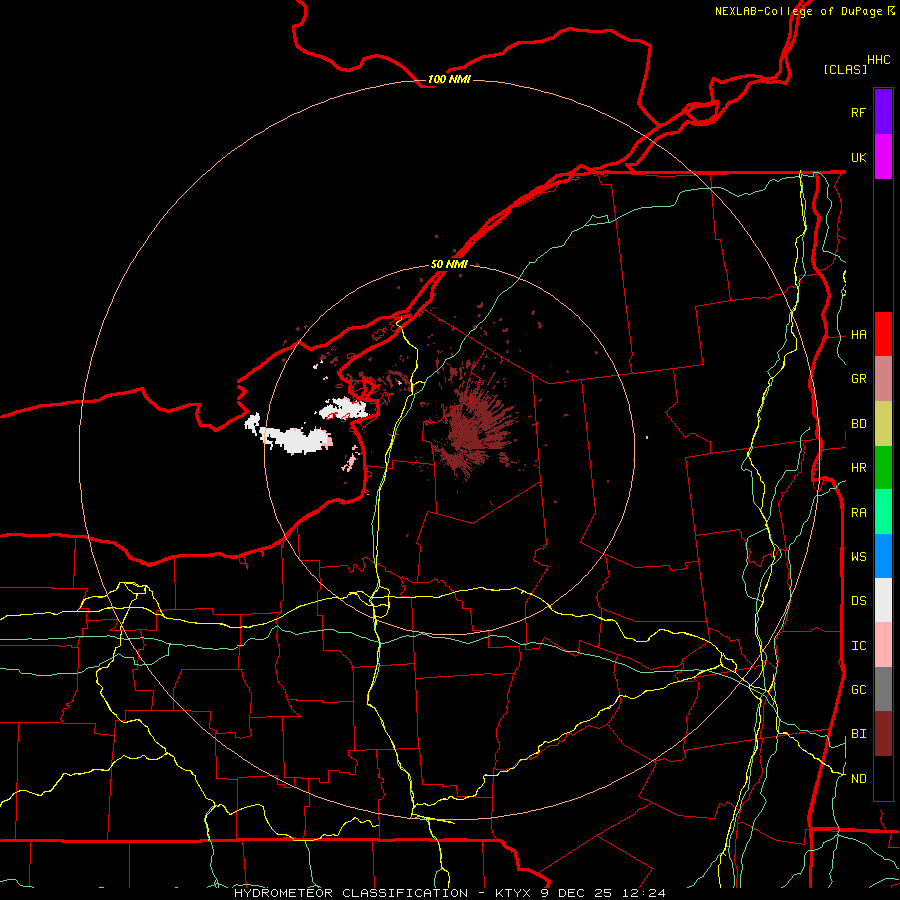Click the UK legend label

(x=859, y=157)
